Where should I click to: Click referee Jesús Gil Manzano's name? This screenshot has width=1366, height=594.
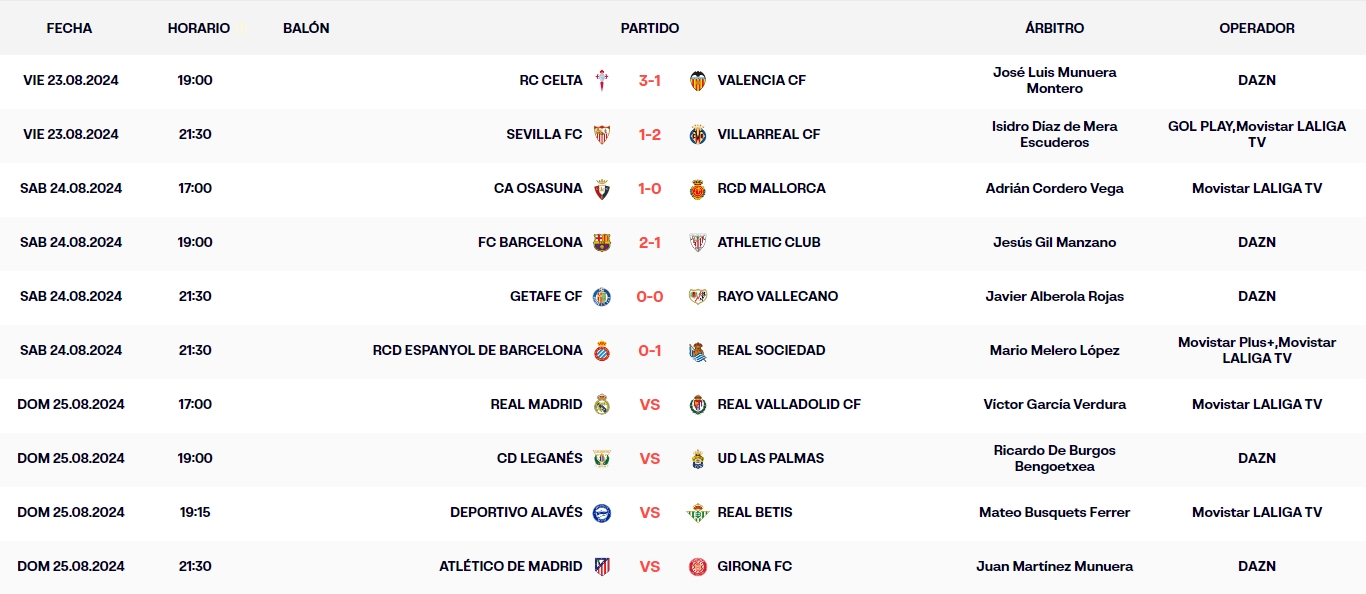1054,242
